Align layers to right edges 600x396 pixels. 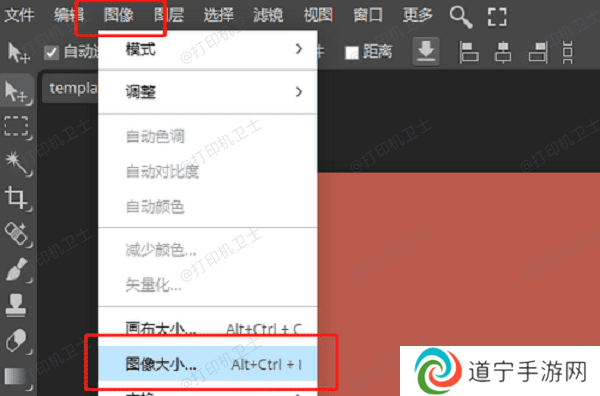[538, 52]
